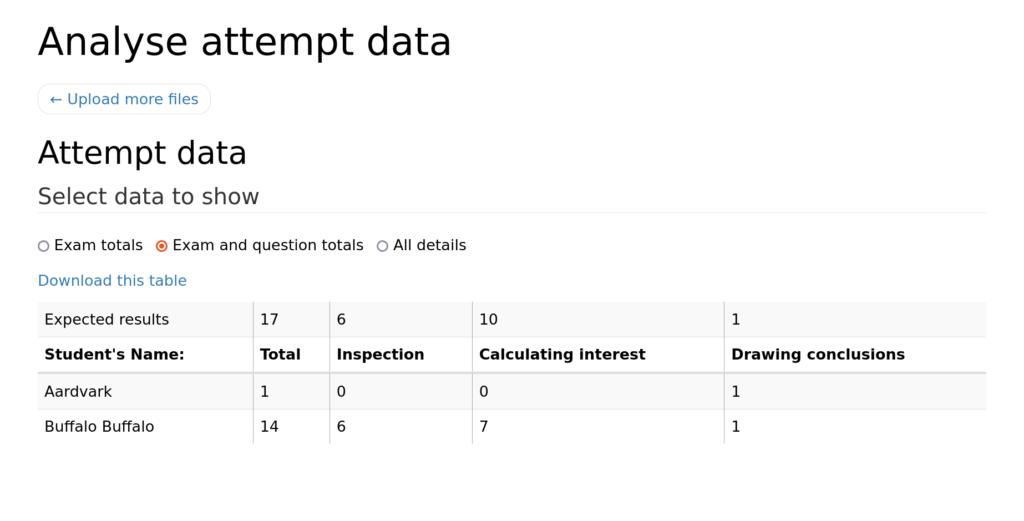Click the Select data to show legend

[x=148, y=197]
